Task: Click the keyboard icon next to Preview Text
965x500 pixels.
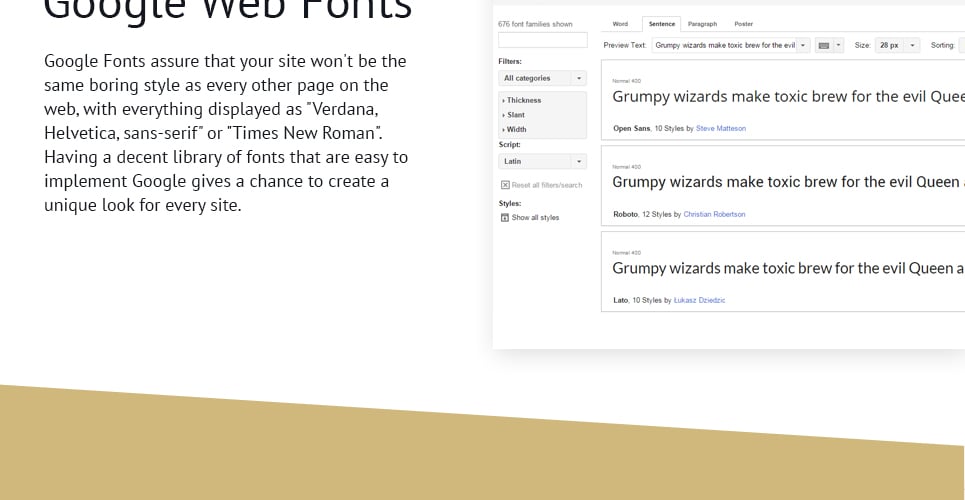Action: click(823, 46)
